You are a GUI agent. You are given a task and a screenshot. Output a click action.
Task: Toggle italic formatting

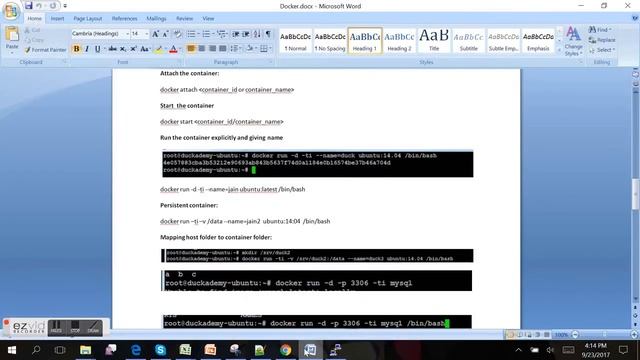coord(87,49)
